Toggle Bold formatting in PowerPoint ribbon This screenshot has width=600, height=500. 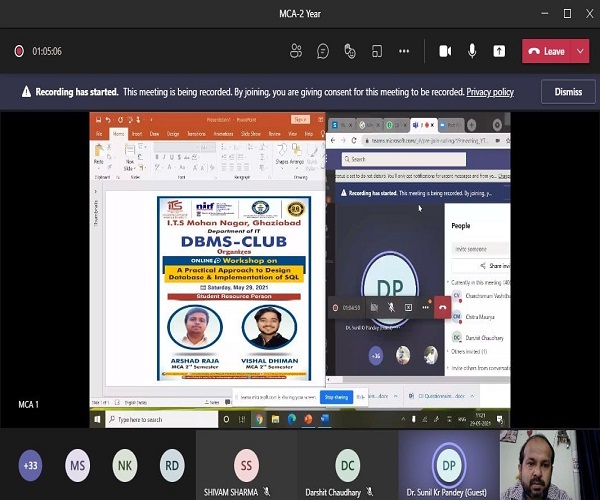(157, 157)
